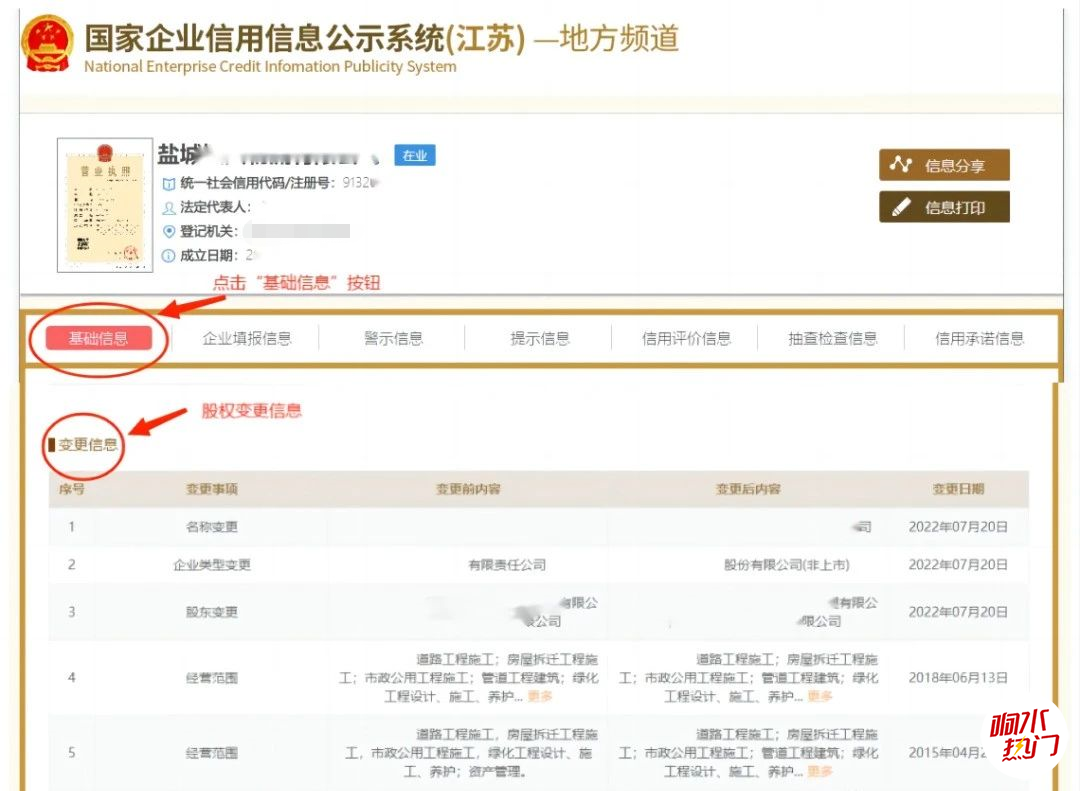This screenshot has width=1080, height=791.
Task: Click the 经营范围 cell in row 5
Action: coord(211,753)
